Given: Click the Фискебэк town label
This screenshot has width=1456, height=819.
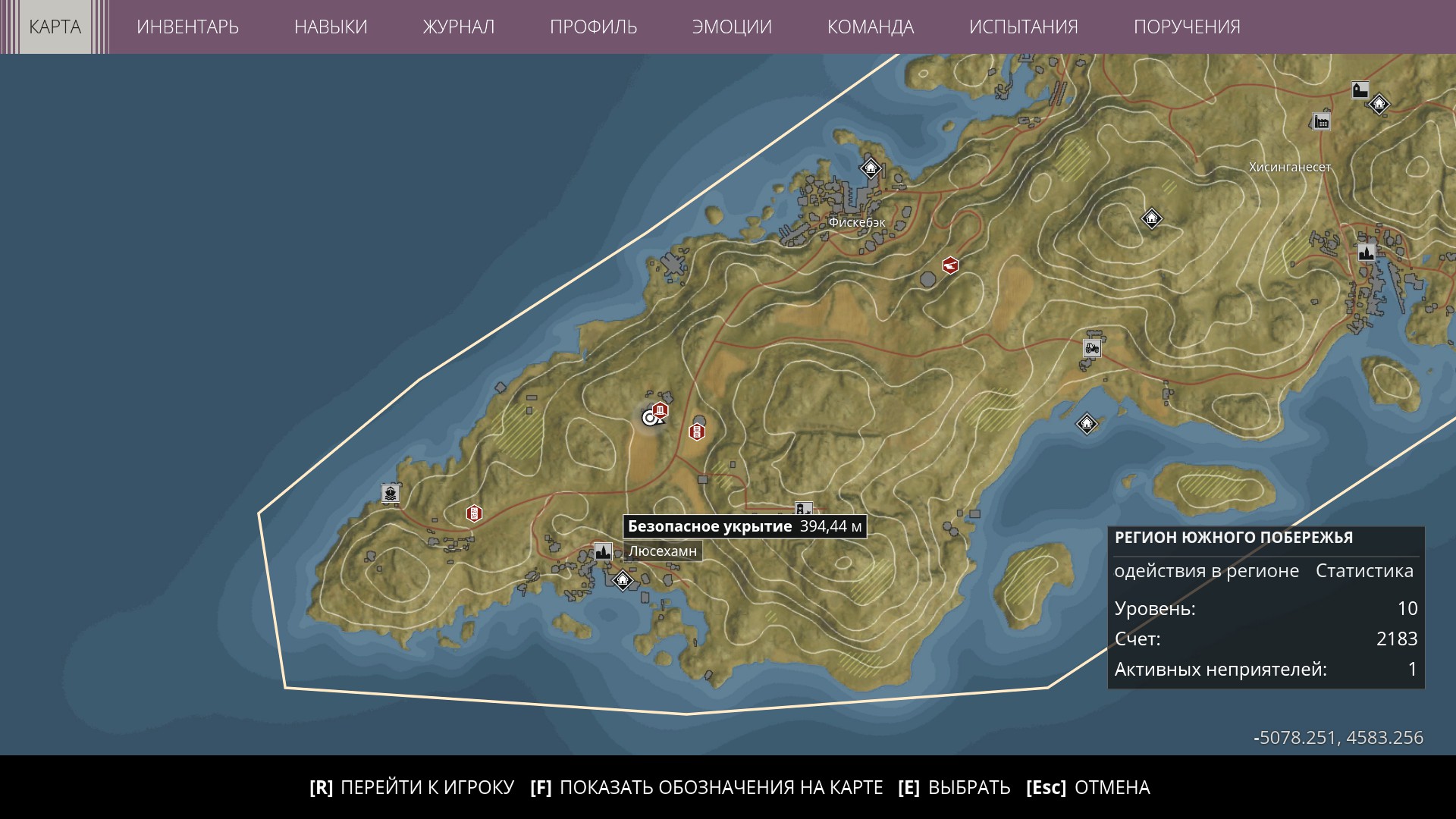Looking at the screenshot, I should pos(857,222).
